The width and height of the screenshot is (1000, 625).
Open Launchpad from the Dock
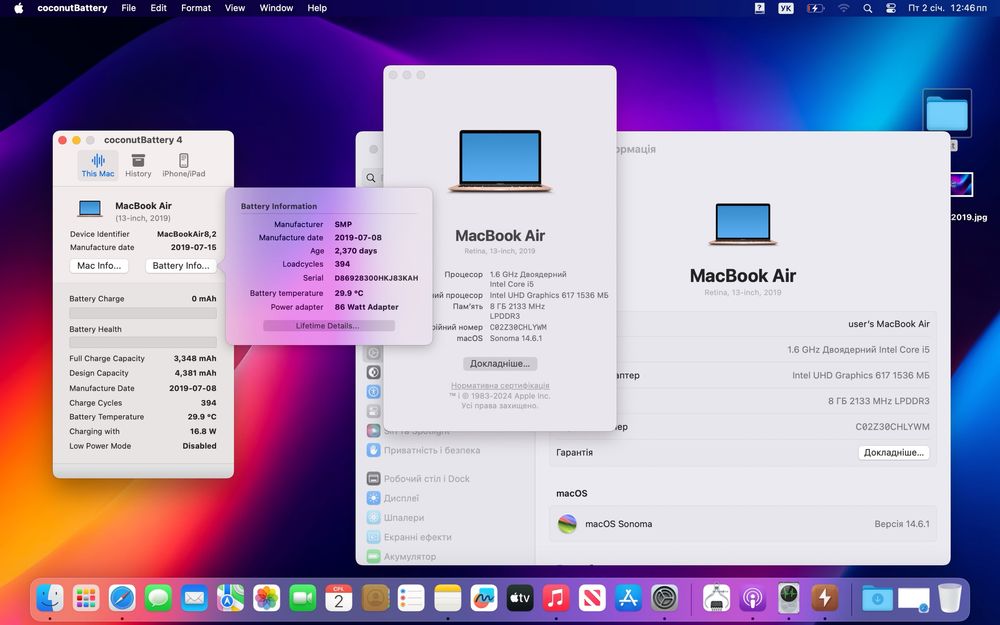pos(86,598)
